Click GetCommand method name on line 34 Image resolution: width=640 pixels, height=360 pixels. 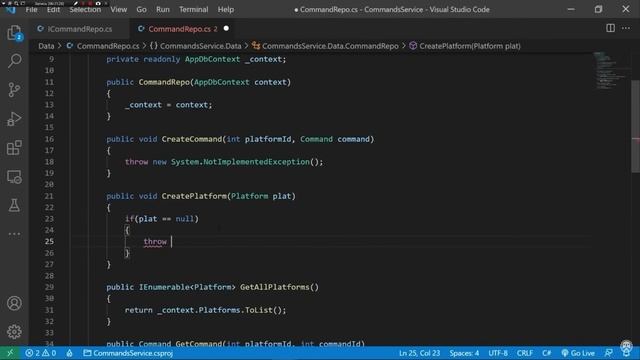point(198,344)
